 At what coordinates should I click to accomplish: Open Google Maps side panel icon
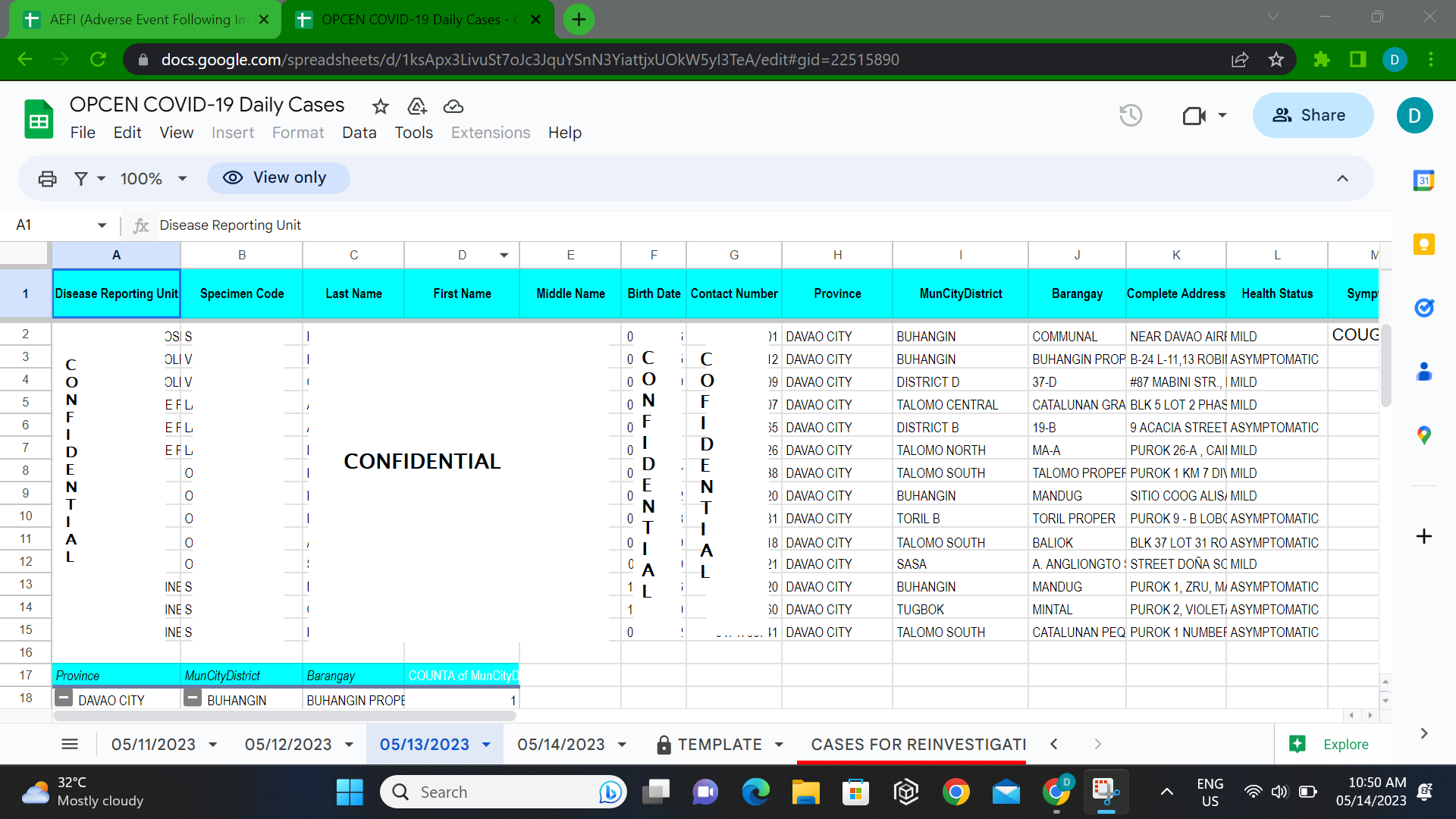click(x=1423, y=435)
